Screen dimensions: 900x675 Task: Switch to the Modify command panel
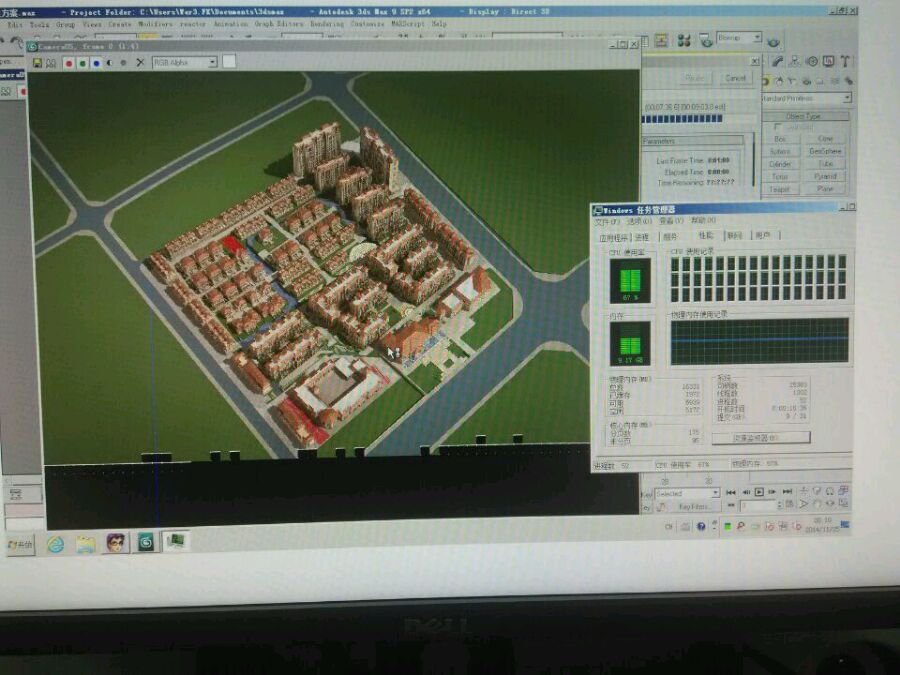778,61
